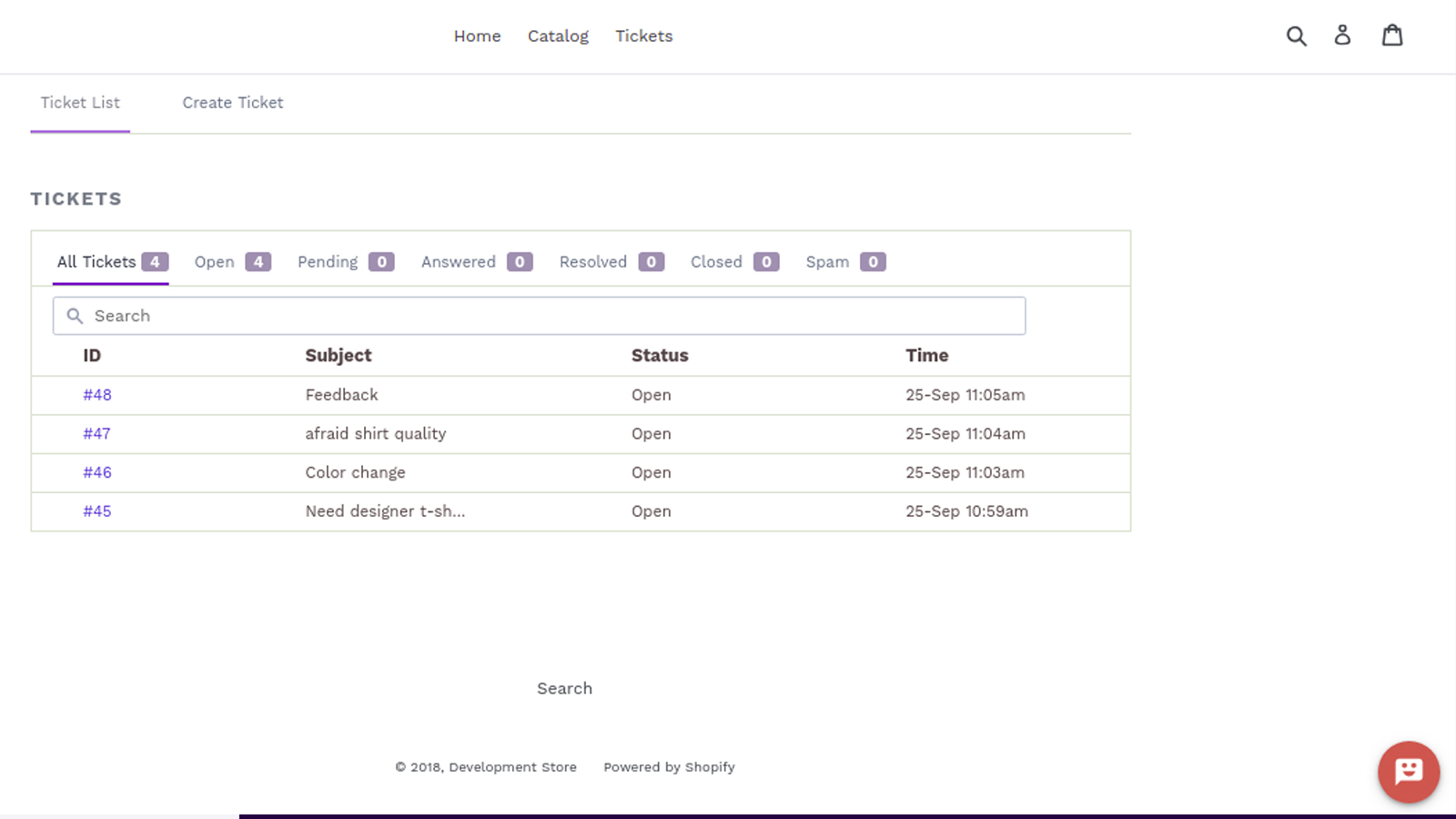Open the Tickets menu item
This screenshot has width=1456, height=819.
(x=643, y=35)
